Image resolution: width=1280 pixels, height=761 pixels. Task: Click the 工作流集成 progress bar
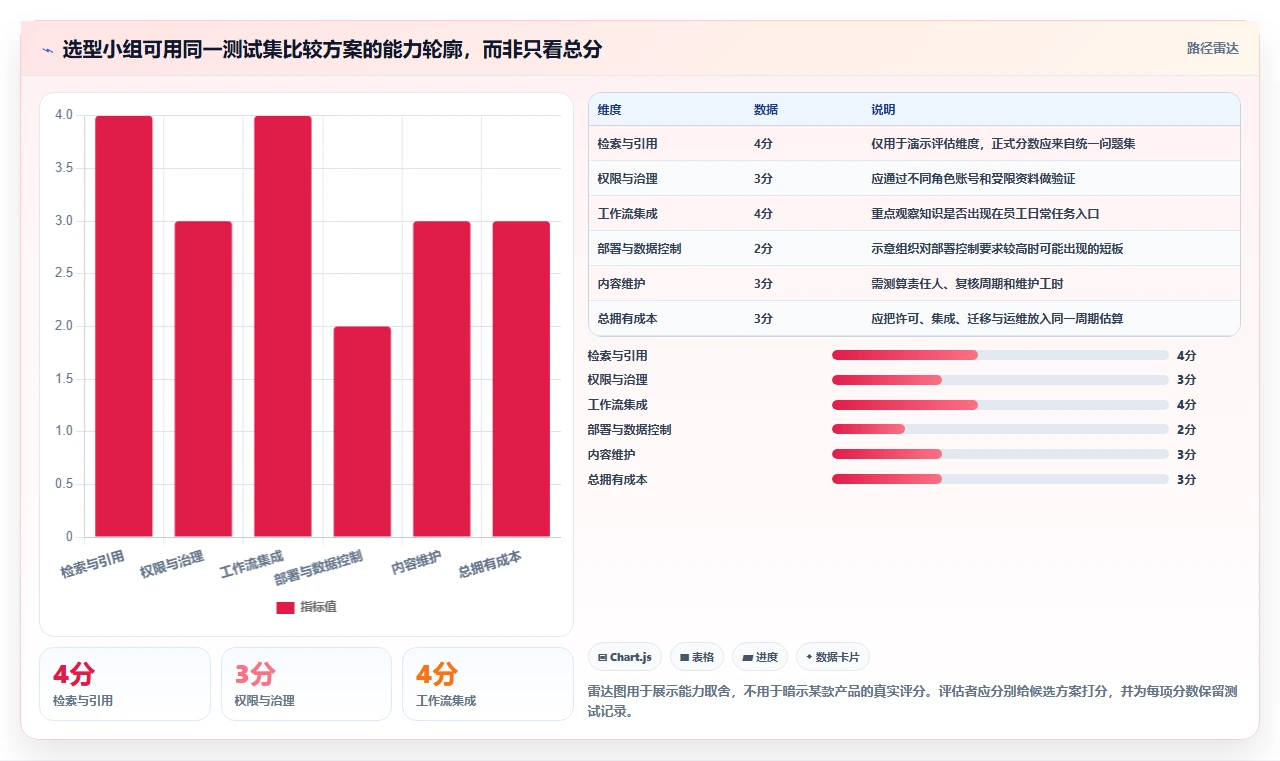click(1000, 405)
